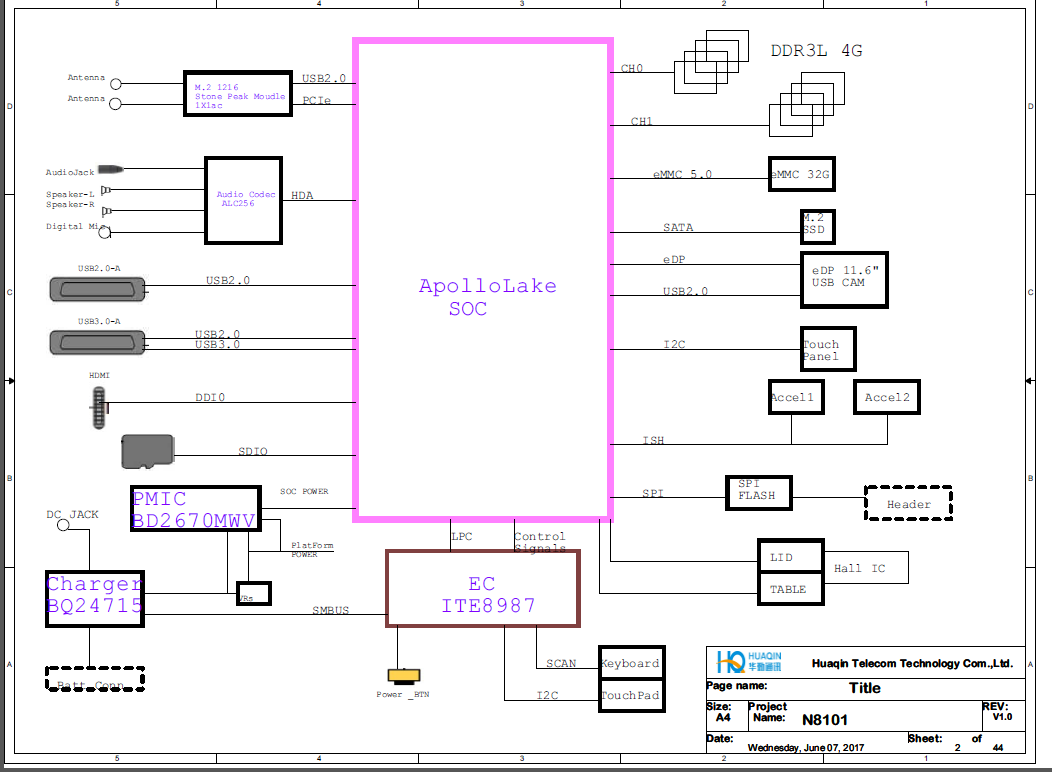This screenshot has height=772, width=1052.
Task: Select the page name Title text
Action: (865, 688)
